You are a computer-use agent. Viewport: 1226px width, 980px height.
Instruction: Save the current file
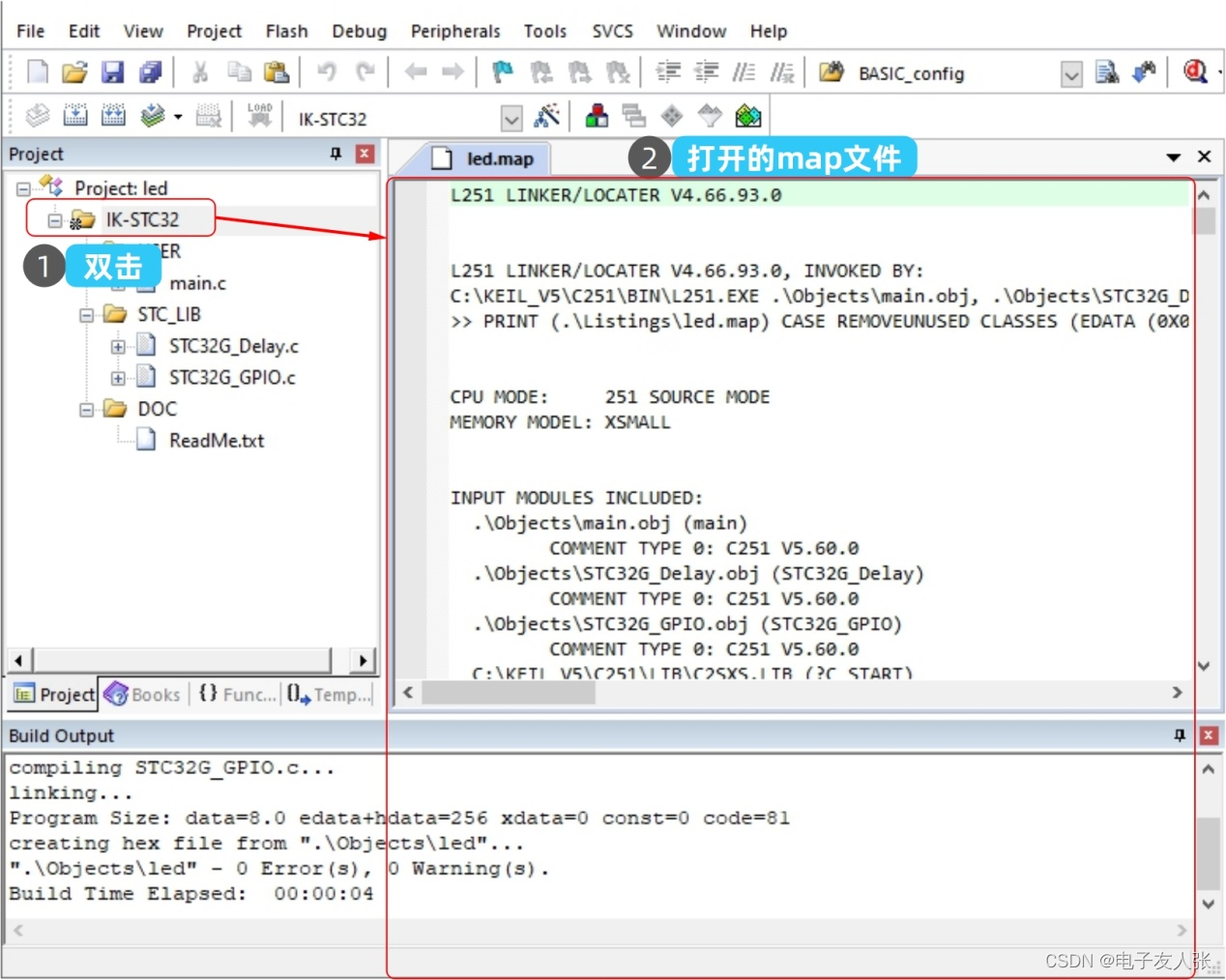pos(113,72)
